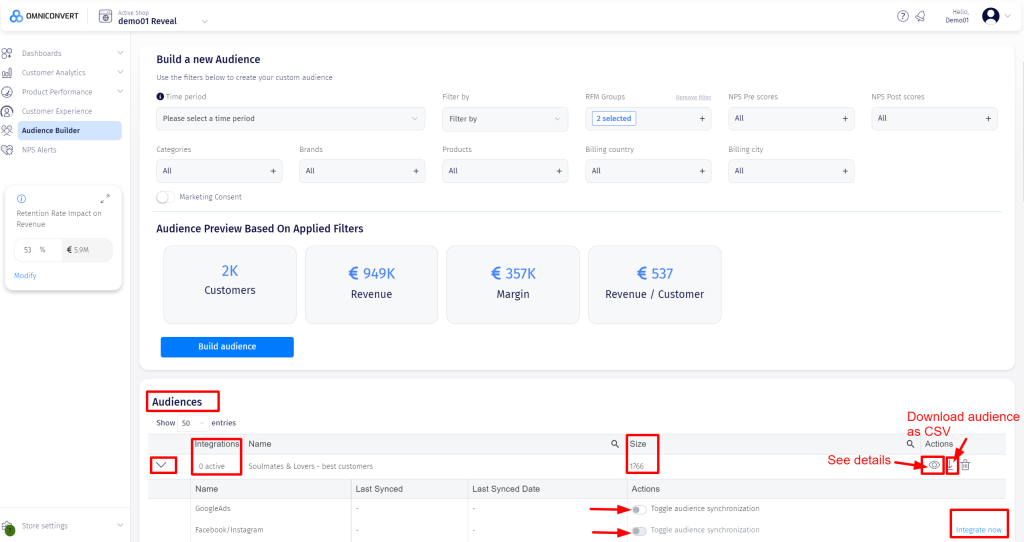Click the Modify retention rate link
This screenshot has height=542, width=1024.
tap(25, 275)
